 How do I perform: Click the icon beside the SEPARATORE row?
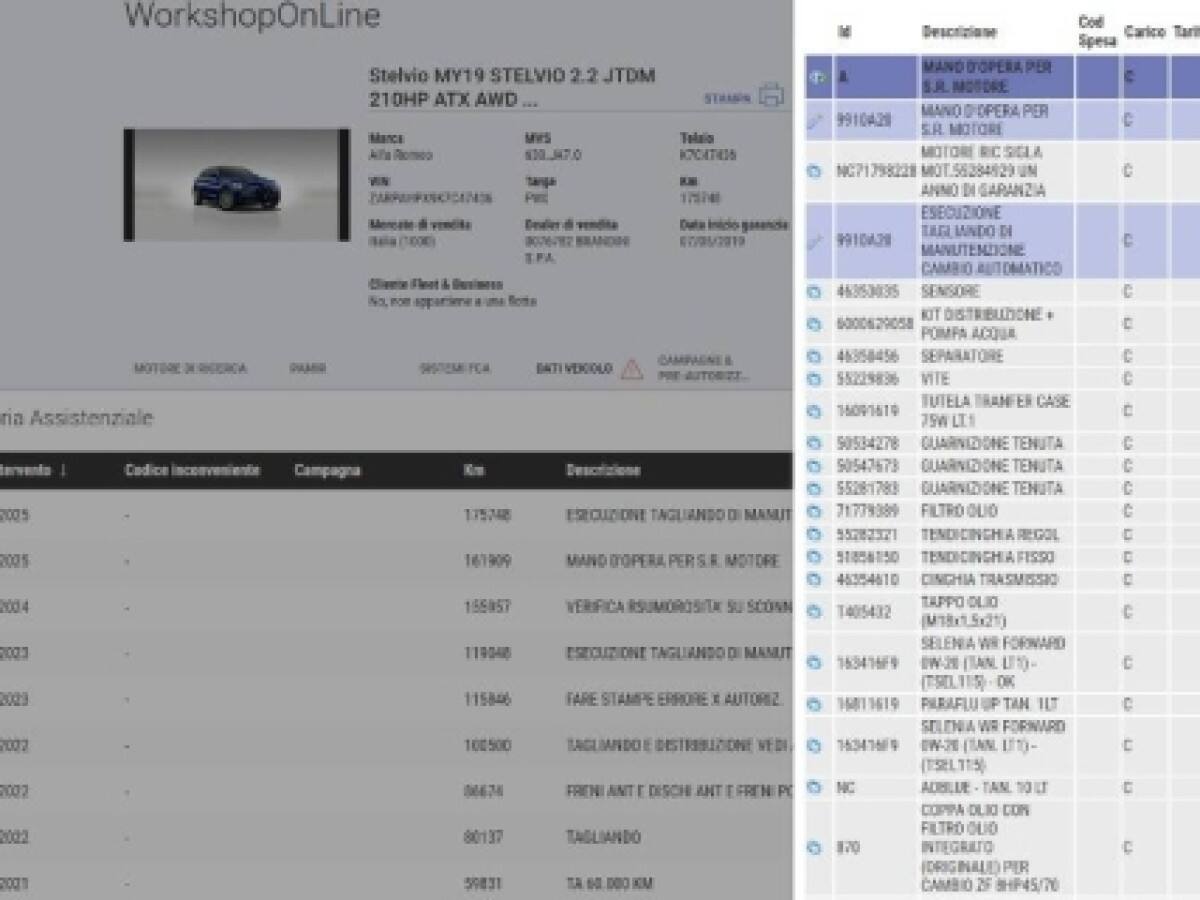814,357
